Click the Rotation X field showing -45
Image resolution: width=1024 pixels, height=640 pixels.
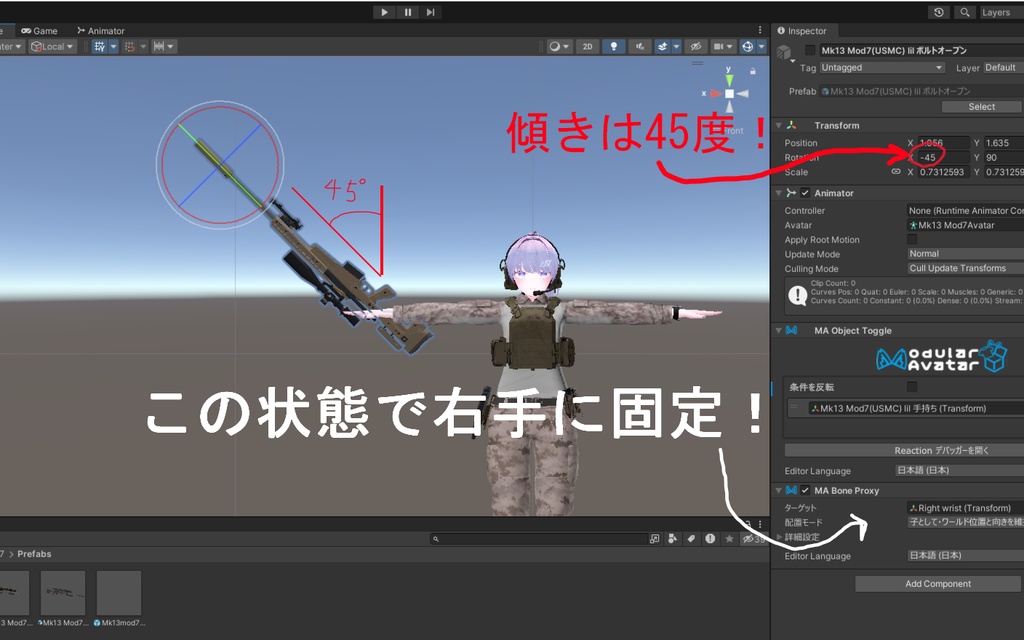coord(944,157)
